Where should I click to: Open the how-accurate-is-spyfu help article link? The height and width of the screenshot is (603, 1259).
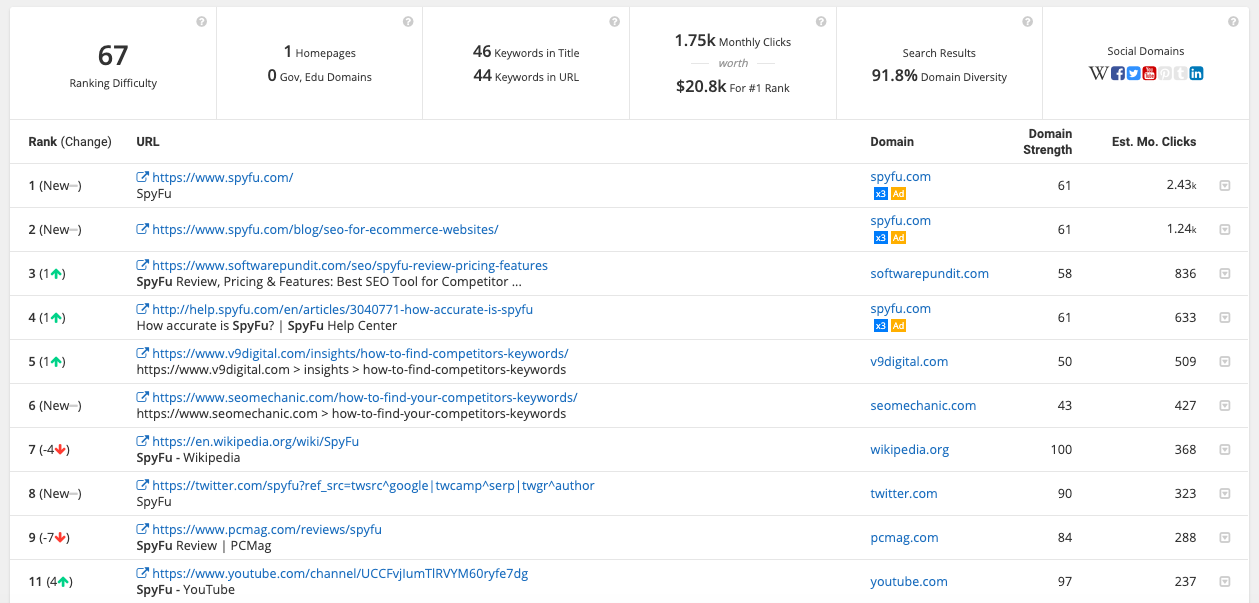click(x=343, y=310)
